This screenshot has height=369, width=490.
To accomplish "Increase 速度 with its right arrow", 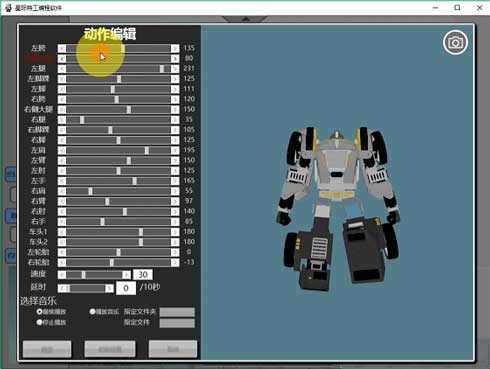I will [126, 275].
